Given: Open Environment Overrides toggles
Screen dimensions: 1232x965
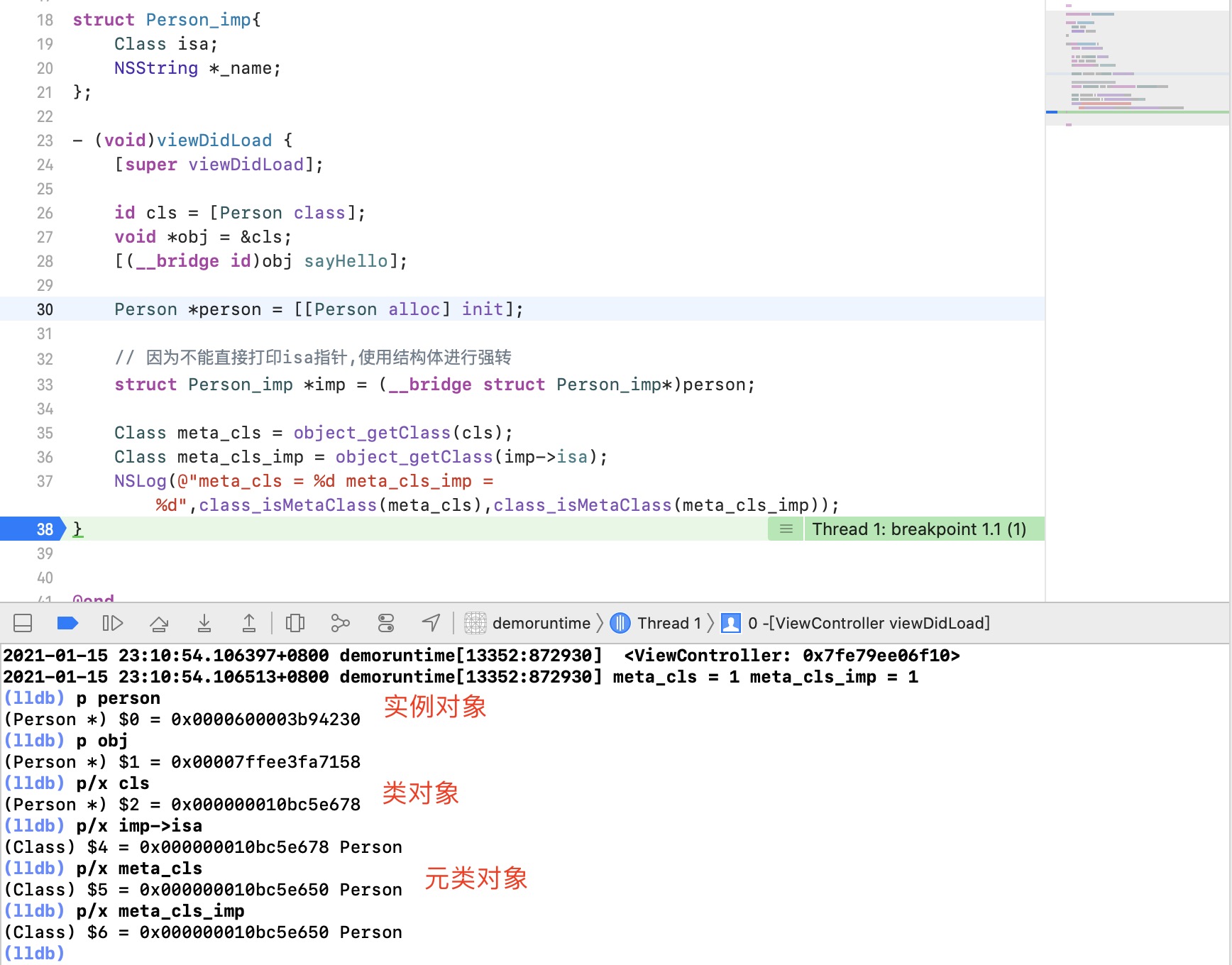Looking at the screenshot, I should coord(386,623).
